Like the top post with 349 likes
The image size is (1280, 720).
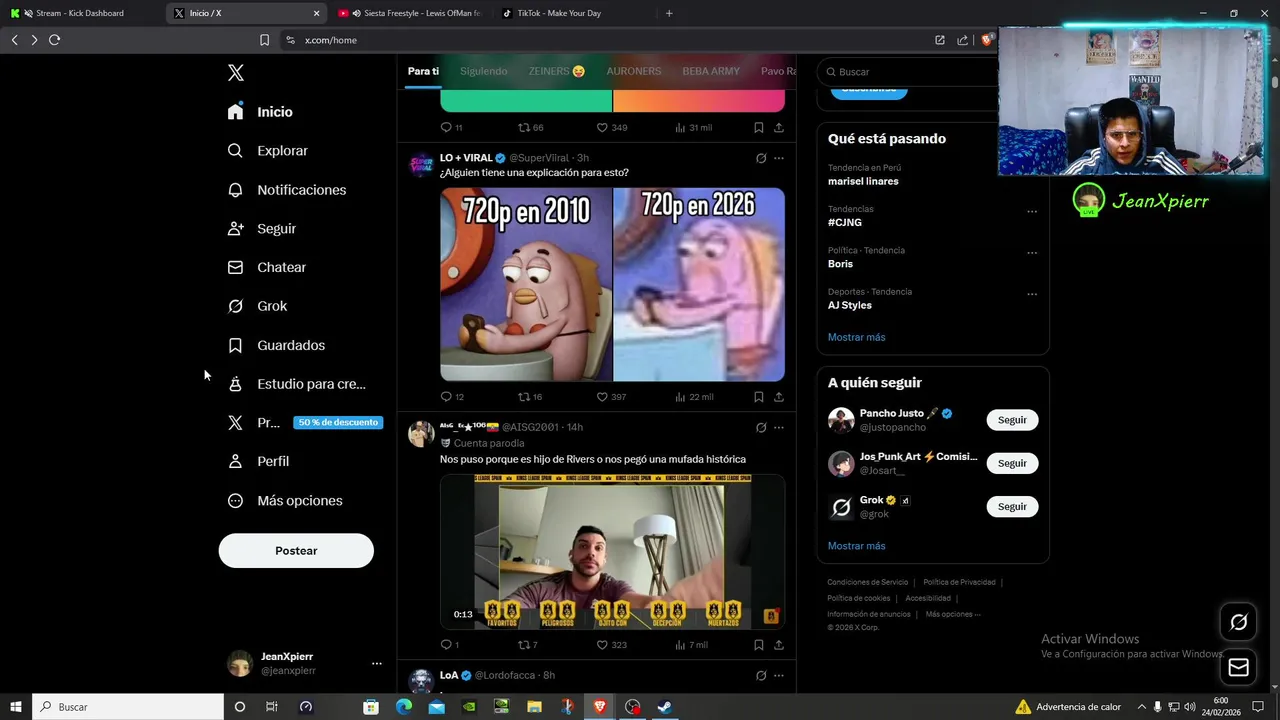611,128
